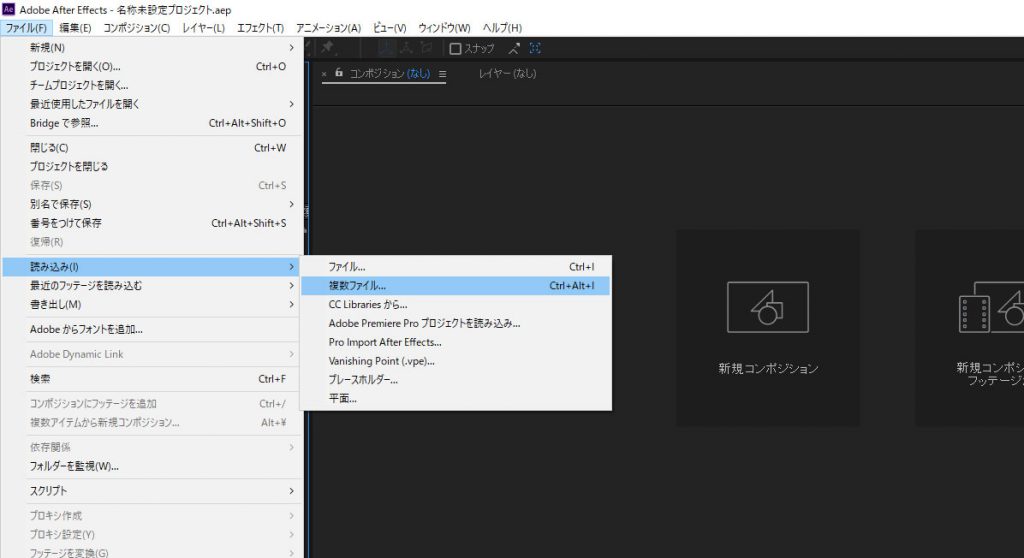Open the ファイル(F) menu

coord(26,27)
